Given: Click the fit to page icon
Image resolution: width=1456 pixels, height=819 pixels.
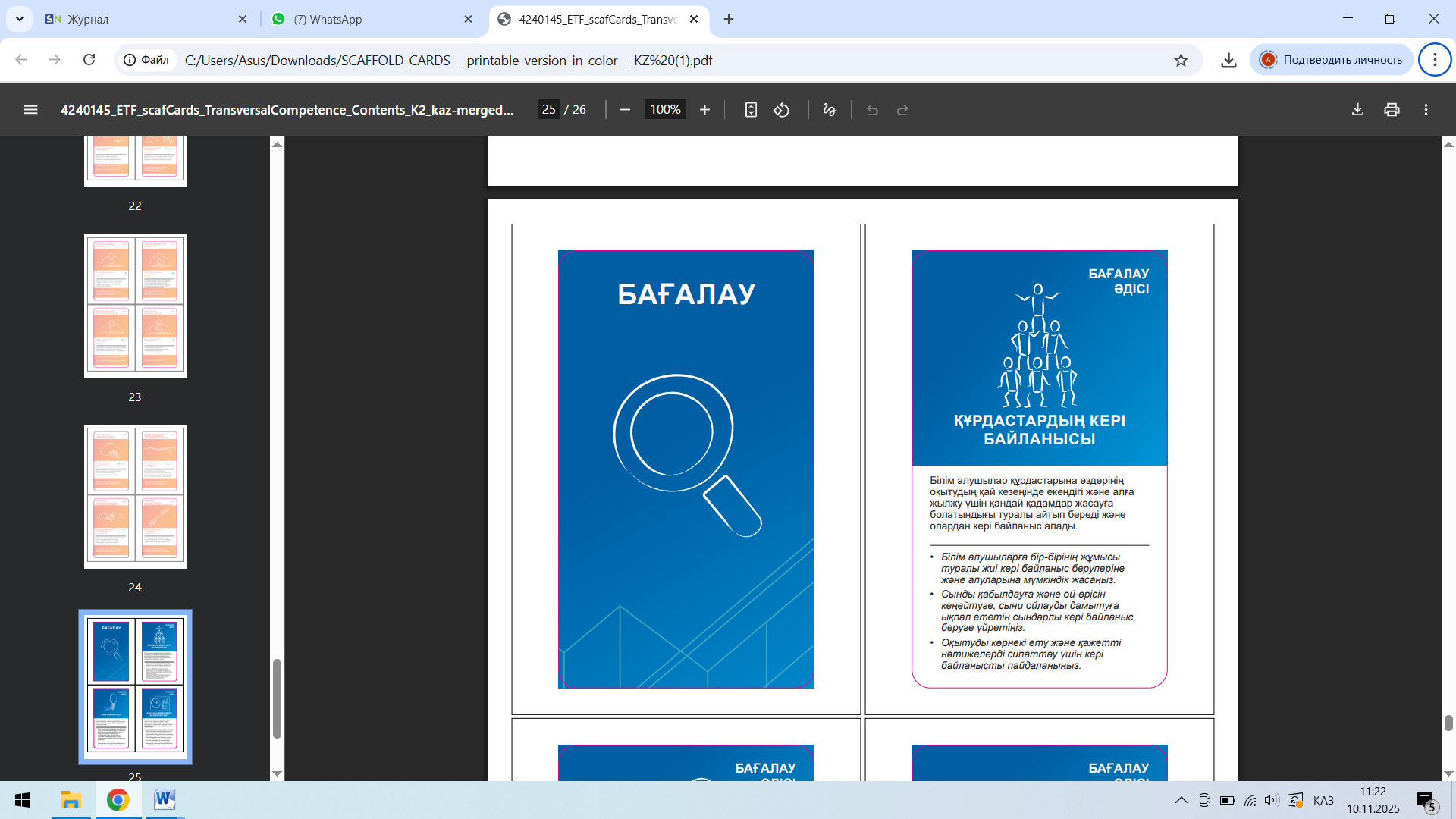Looking at the screenshot, I should tap(751, 110).
